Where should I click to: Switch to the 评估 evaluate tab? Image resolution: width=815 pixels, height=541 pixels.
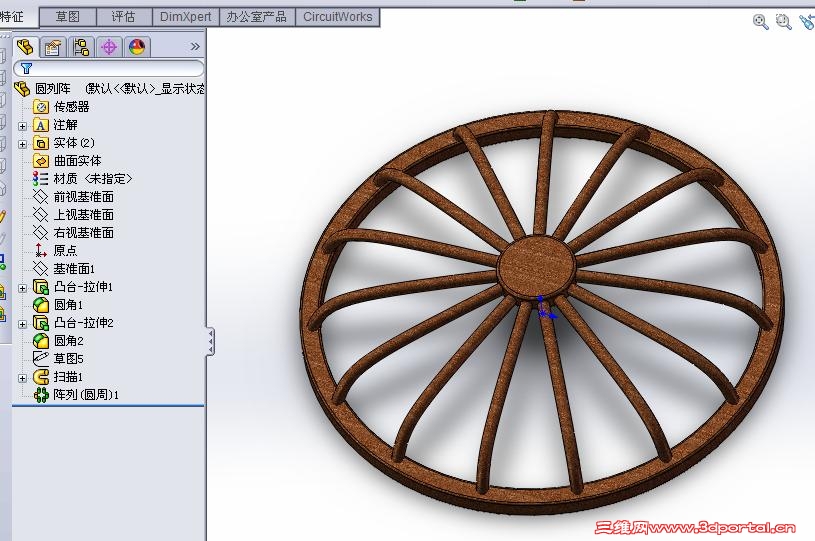pyautogui.click(x=124, y=17)
